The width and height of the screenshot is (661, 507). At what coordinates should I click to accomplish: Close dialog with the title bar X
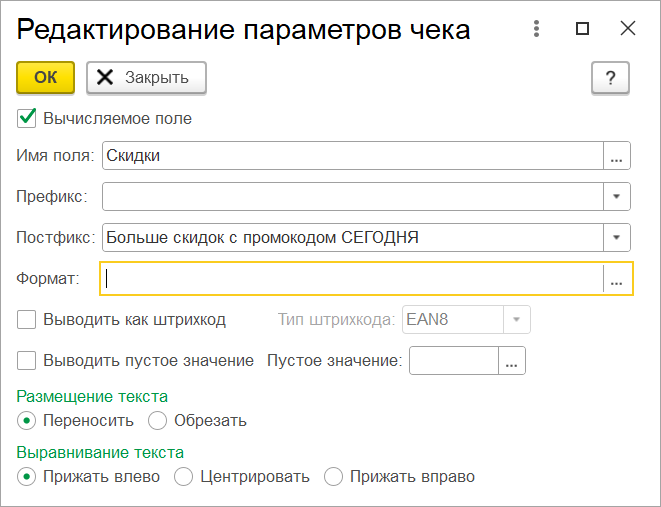(x=628, y=29)
